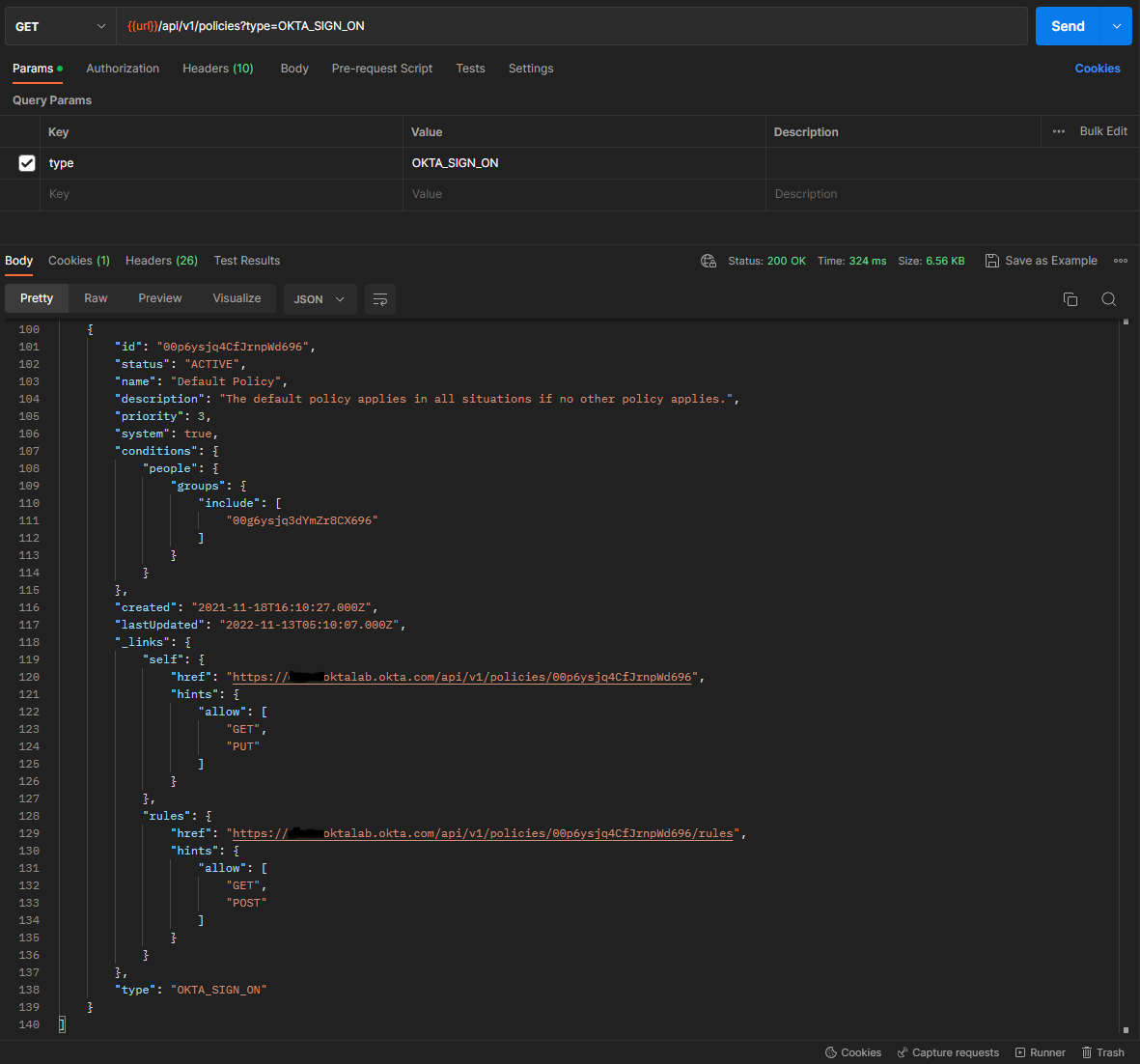Click the Send button
1140x1064 pixels.
coord(1068,26)
